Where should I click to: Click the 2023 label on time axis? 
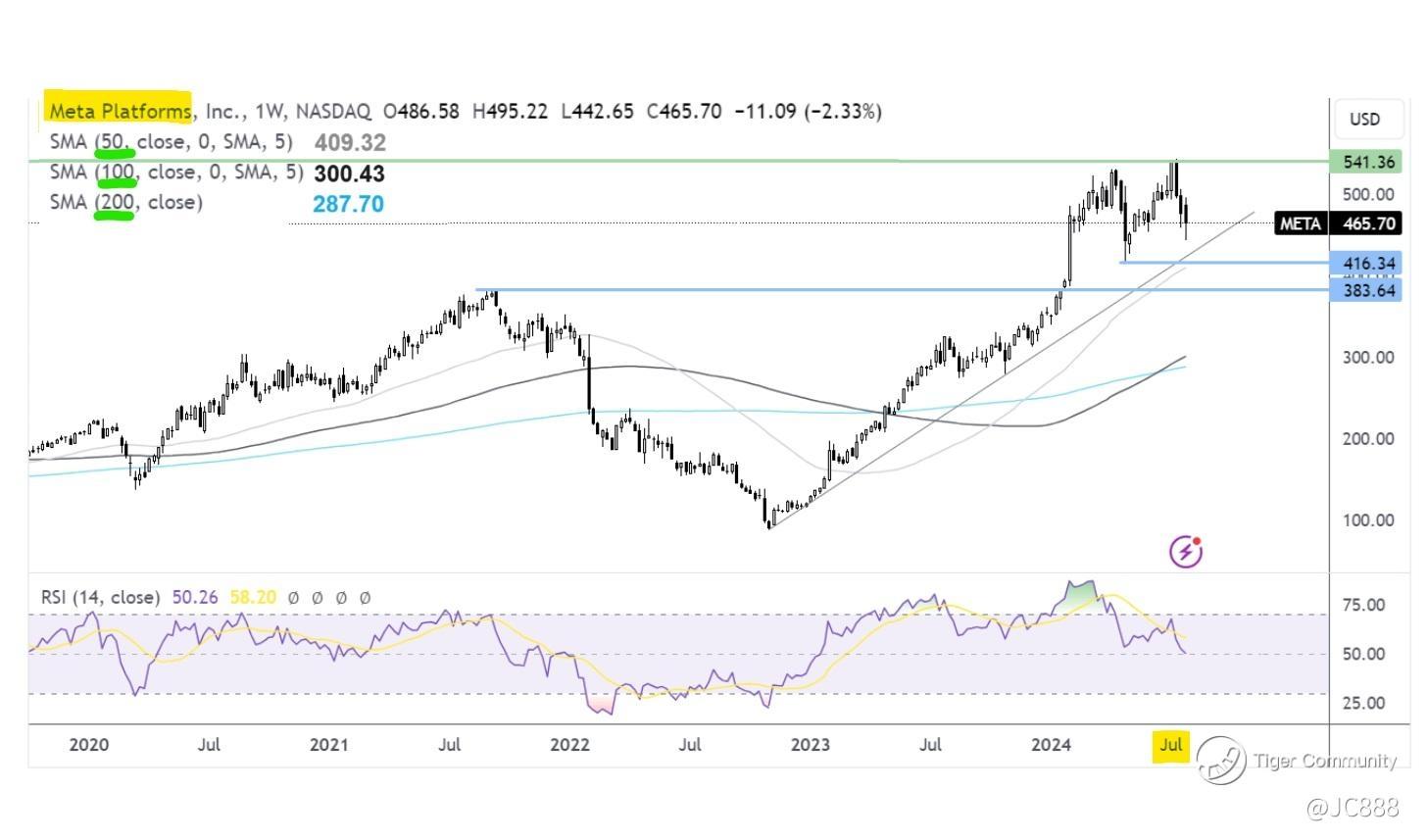click(x=811, y=744)
